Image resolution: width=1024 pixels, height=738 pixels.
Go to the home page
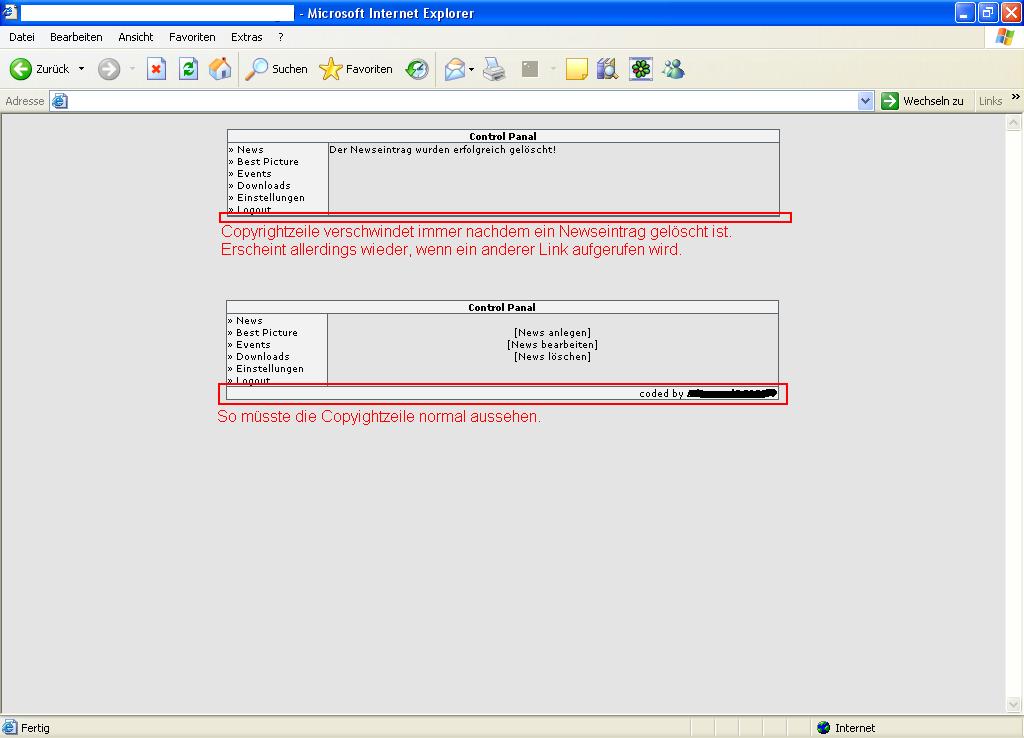coord(220,69)
